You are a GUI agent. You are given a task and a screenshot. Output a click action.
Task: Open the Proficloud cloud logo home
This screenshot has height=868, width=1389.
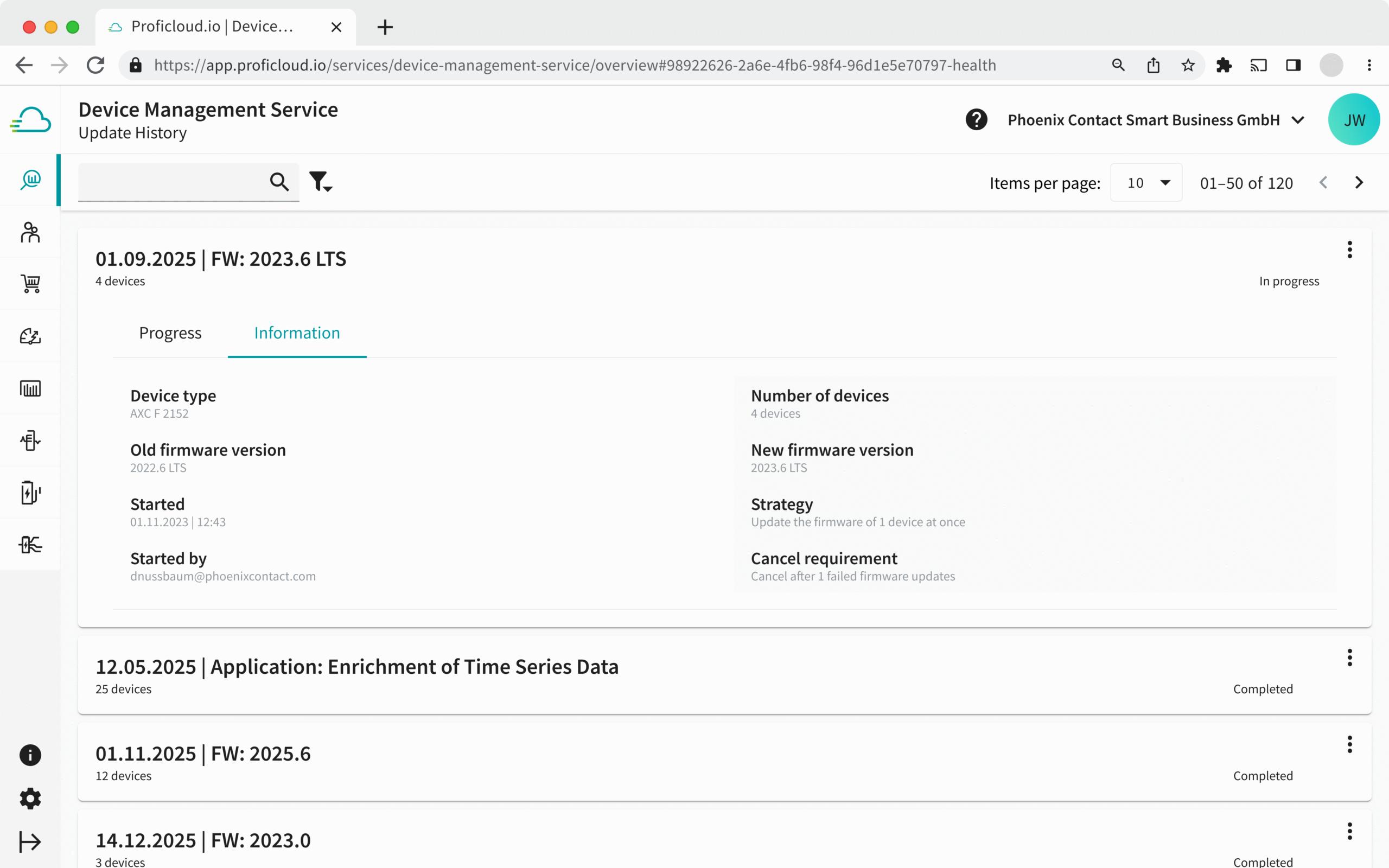30,120
